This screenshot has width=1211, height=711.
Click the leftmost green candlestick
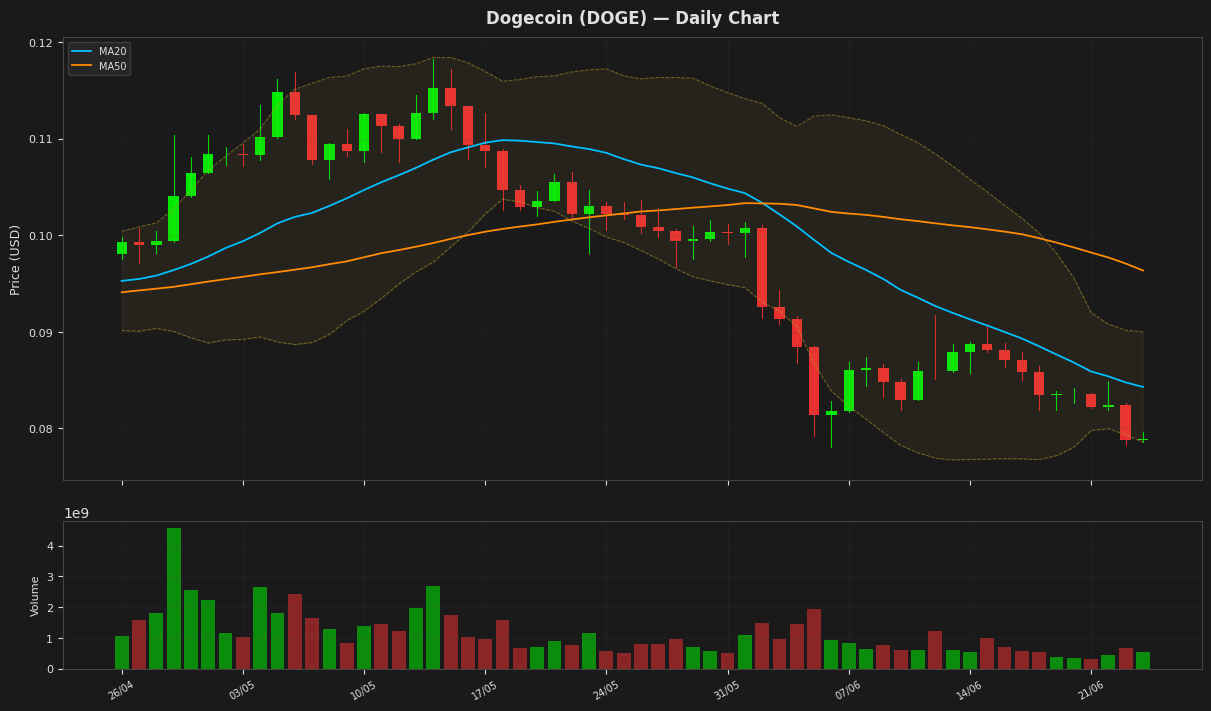coord(122,247)
